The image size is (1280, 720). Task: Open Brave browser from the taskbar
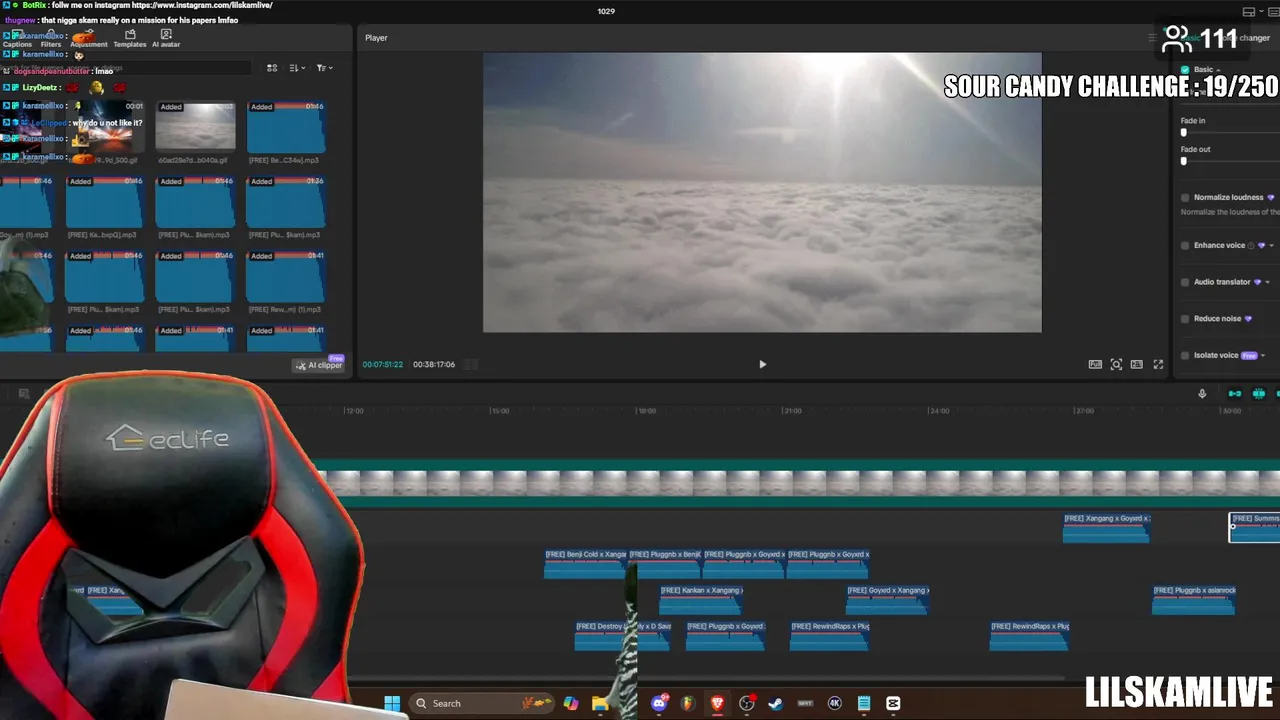pos(717,703)
